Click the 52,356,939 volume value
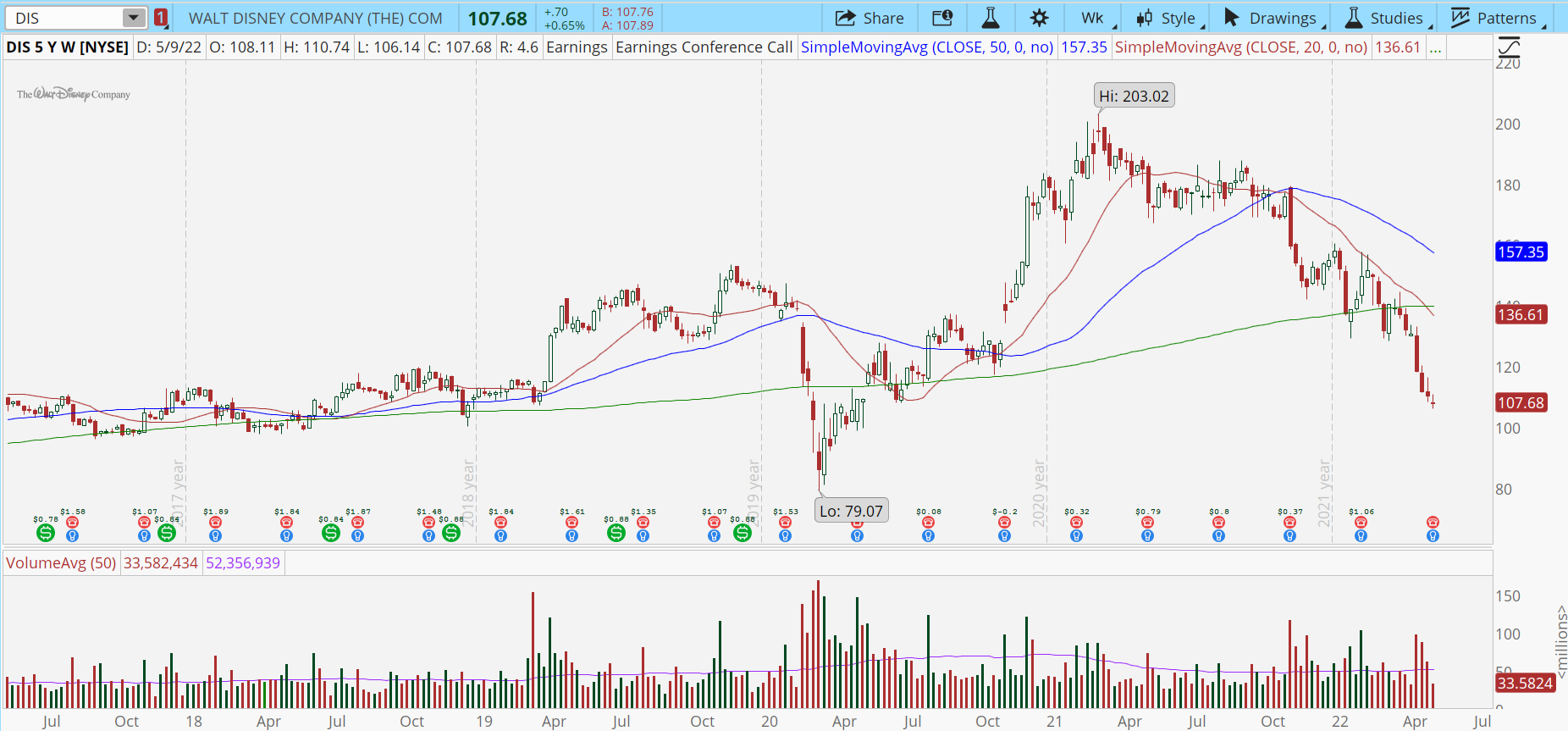1568x731 pixels. tap(242, 563)
